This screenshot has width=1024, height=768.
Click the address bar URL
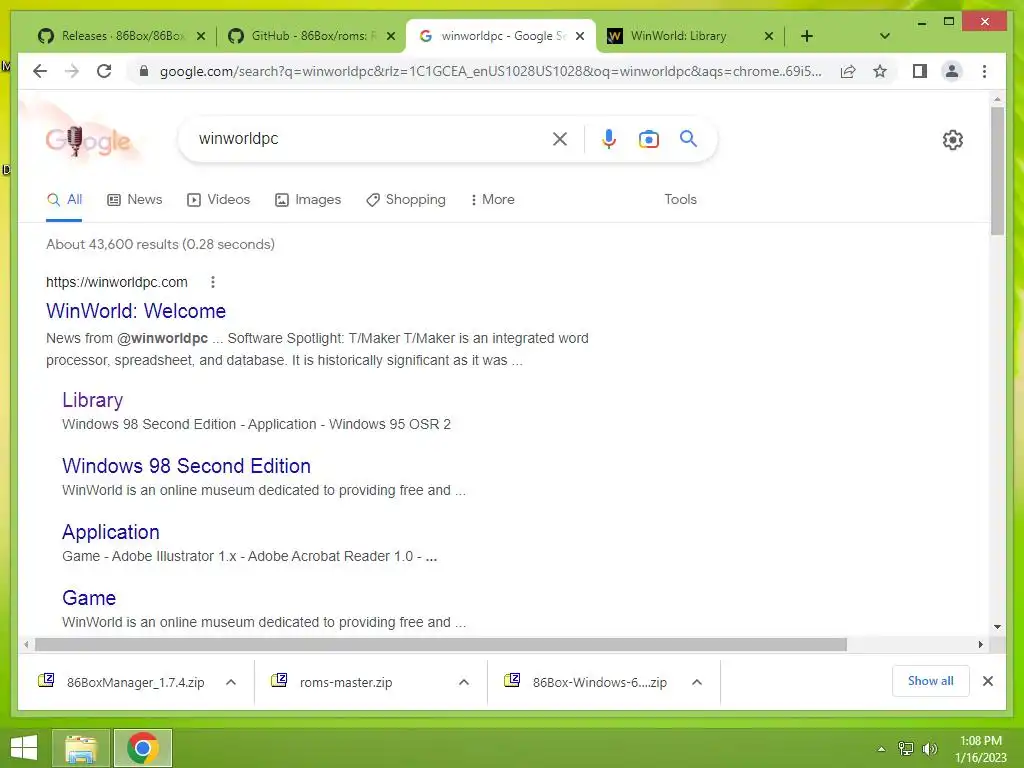[x=490, y=71]
